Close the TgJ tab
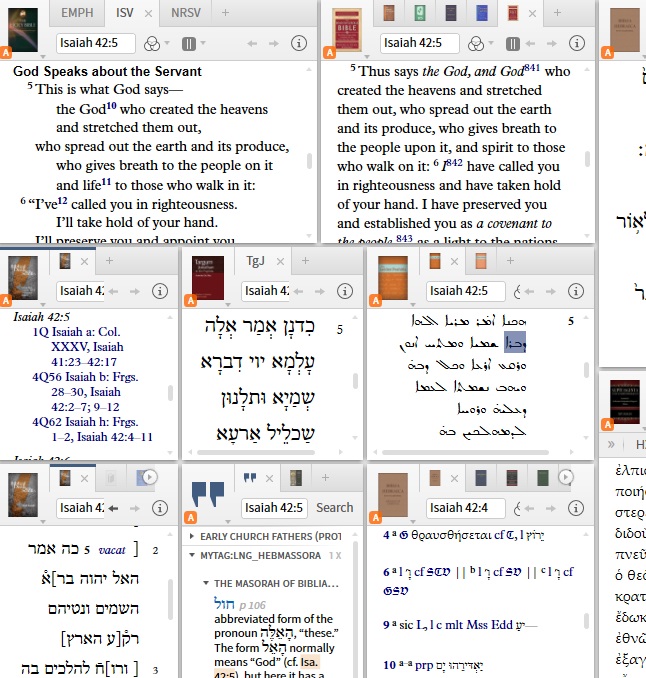The image size is (646, 678). coord(281,262)
